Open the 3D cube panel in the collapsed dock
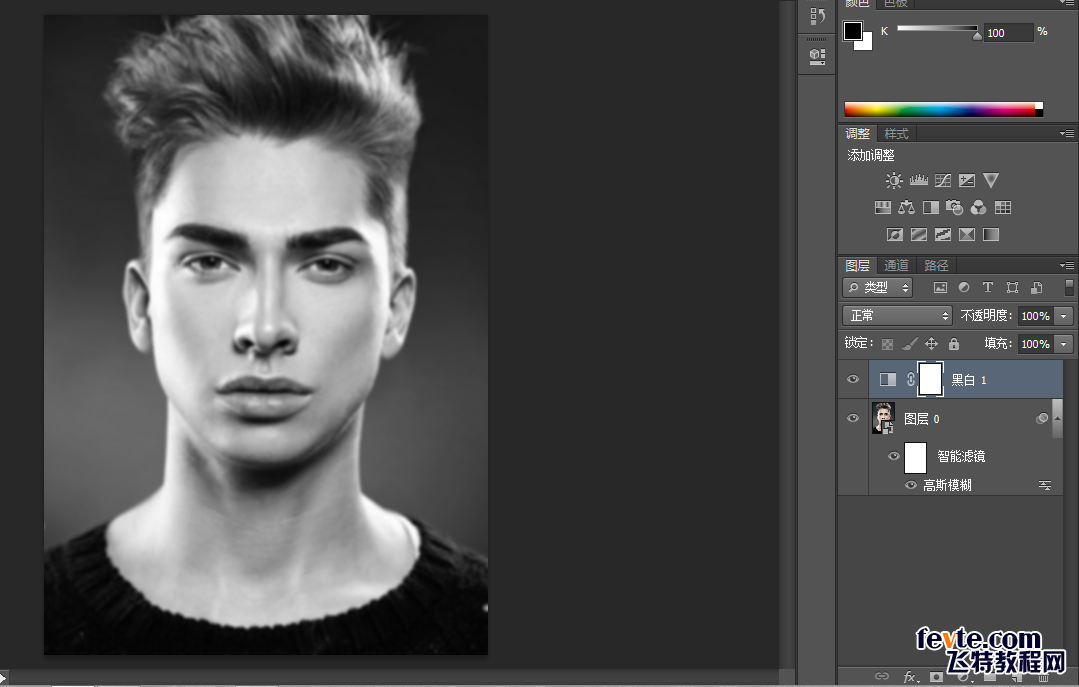The width and height of the screenshot is (1079, 687). (x=817, y=56)
